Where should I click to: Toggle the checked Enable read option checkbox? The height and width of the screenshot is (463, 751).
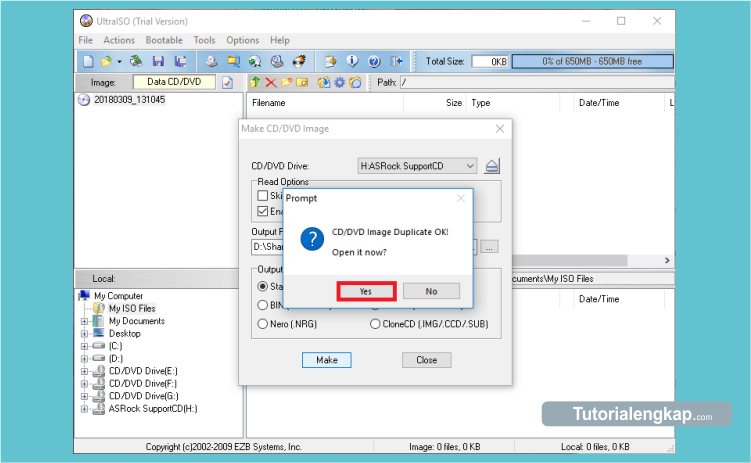click(x=262, y=211)
